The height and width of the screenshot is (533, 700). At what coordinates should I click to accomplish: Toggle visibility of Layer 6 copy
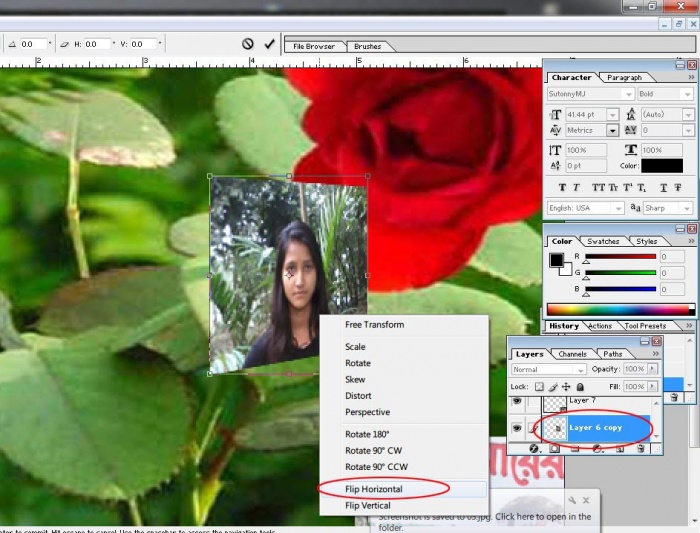517,428
